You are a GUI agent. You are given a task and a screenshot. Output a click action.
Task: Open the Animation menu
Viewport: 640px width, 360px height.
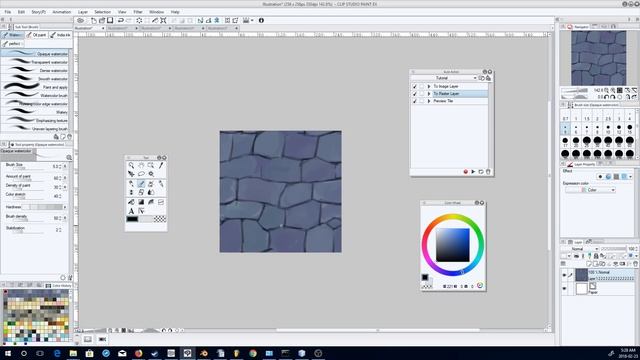(x=62, y=12)
